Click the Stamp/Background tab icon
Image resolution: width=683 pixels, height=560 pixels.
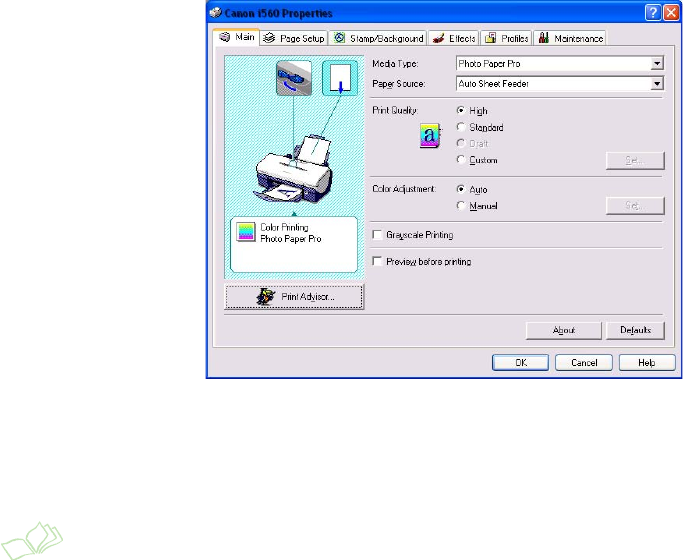click(x=339, y=38)
